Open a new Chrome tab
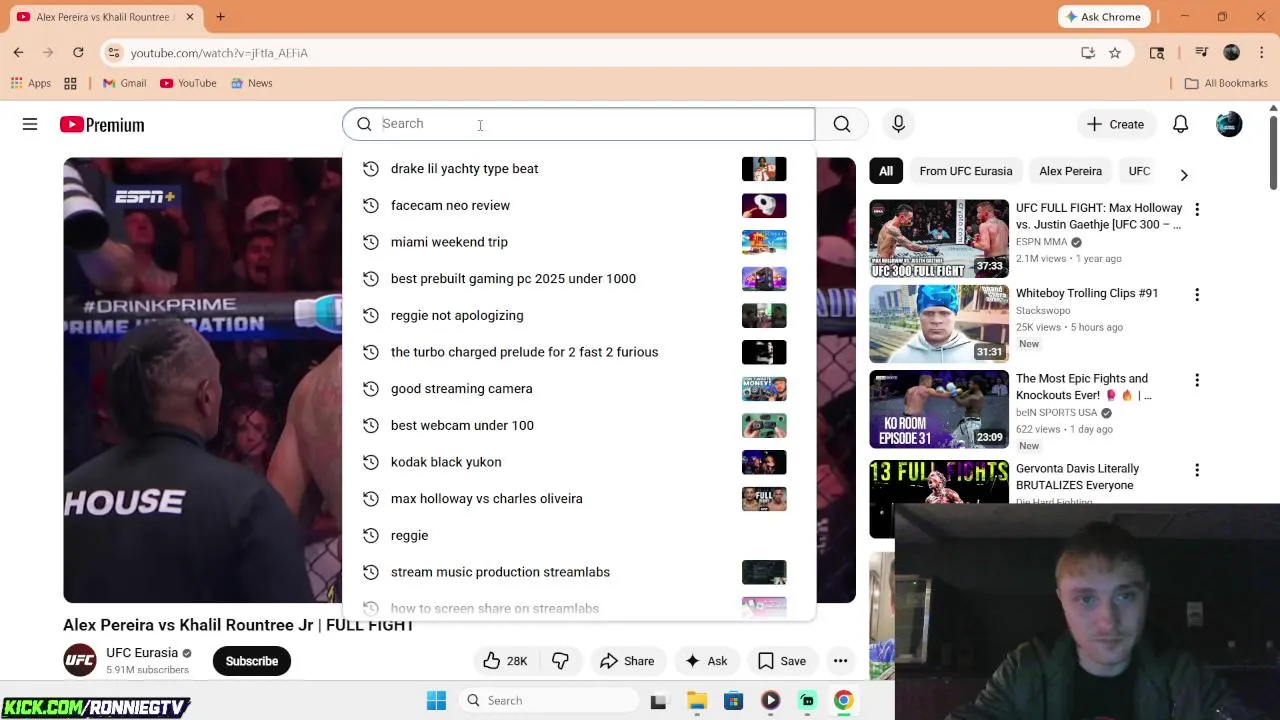The image size is (1280, 720). click(220, 17)
